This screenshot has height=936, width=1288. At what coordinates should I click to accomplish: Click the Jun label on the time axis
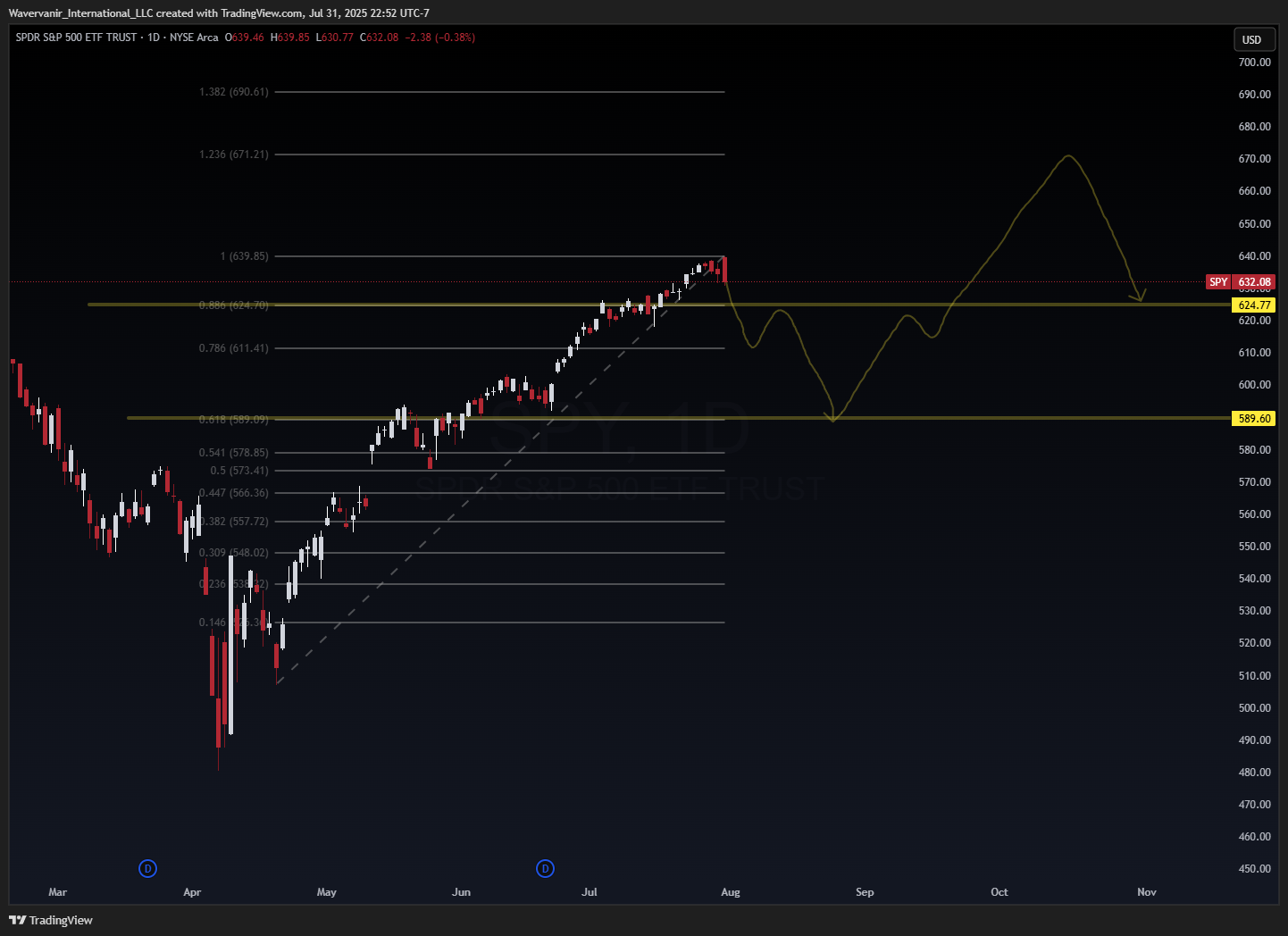pyautogui.click(x=461, y=892)
